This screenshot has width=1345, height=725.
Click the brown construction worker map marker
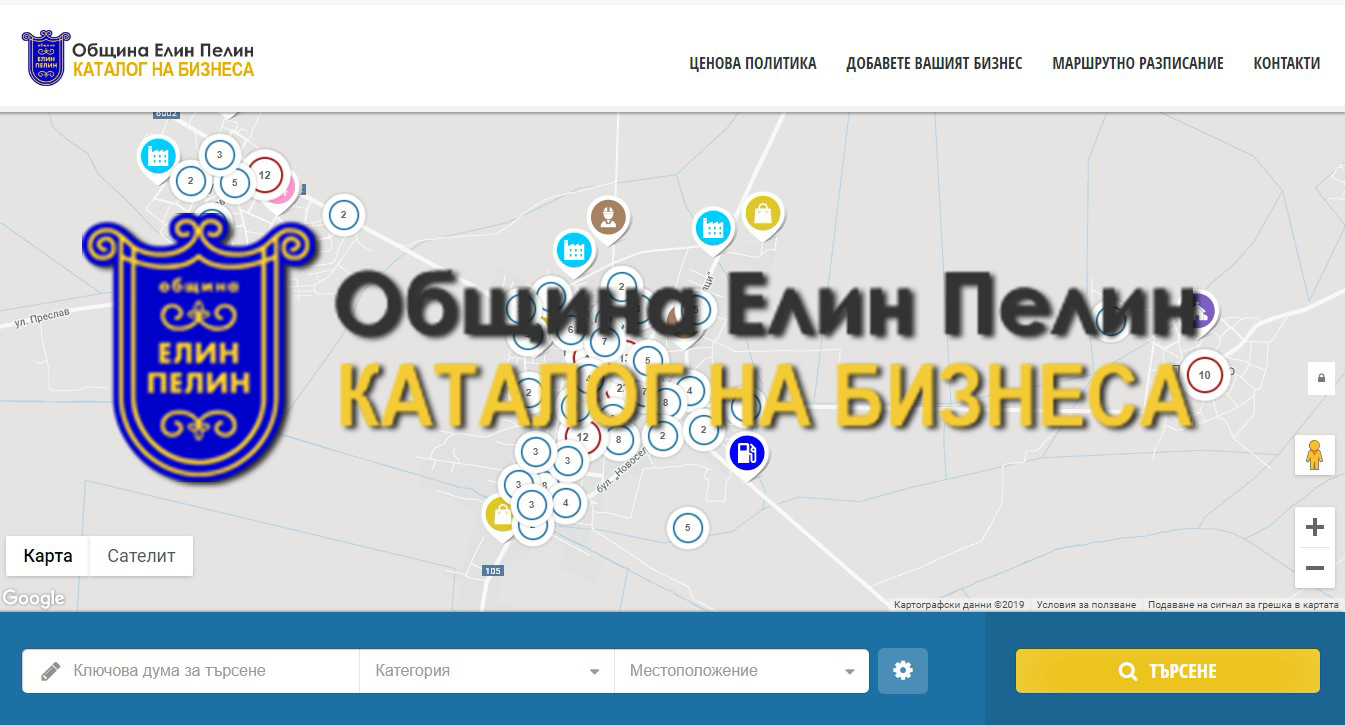click(x=607, y=215)
